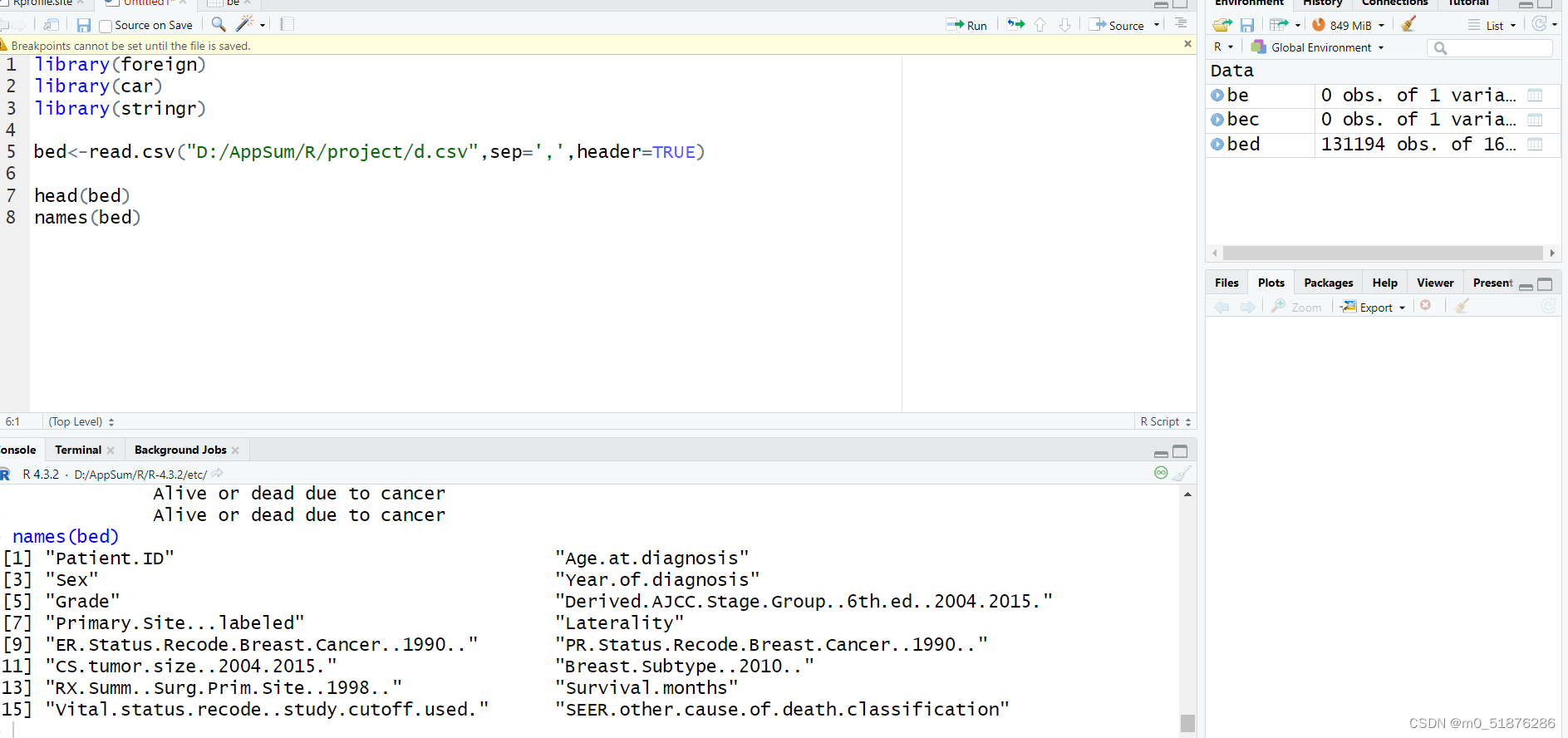Open the Background Jobs tab

[180, 450]
